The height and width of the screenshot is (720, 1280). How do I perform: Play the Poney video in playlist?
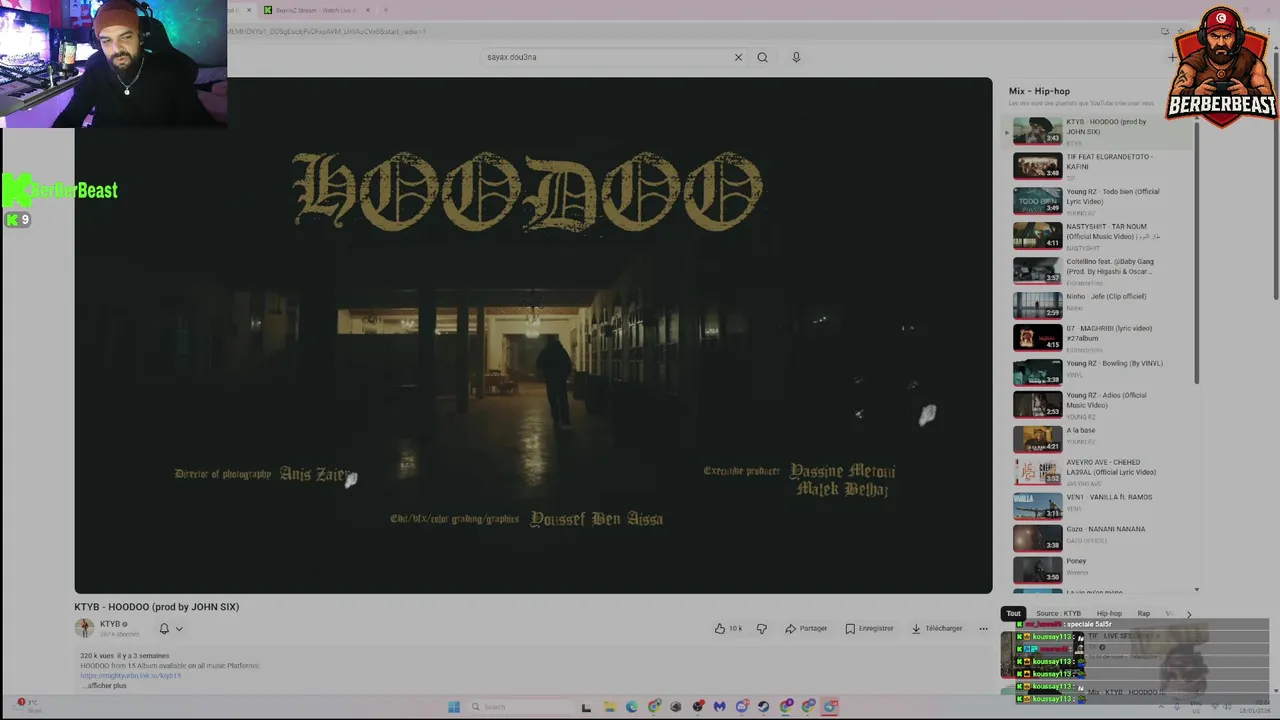1100,569
